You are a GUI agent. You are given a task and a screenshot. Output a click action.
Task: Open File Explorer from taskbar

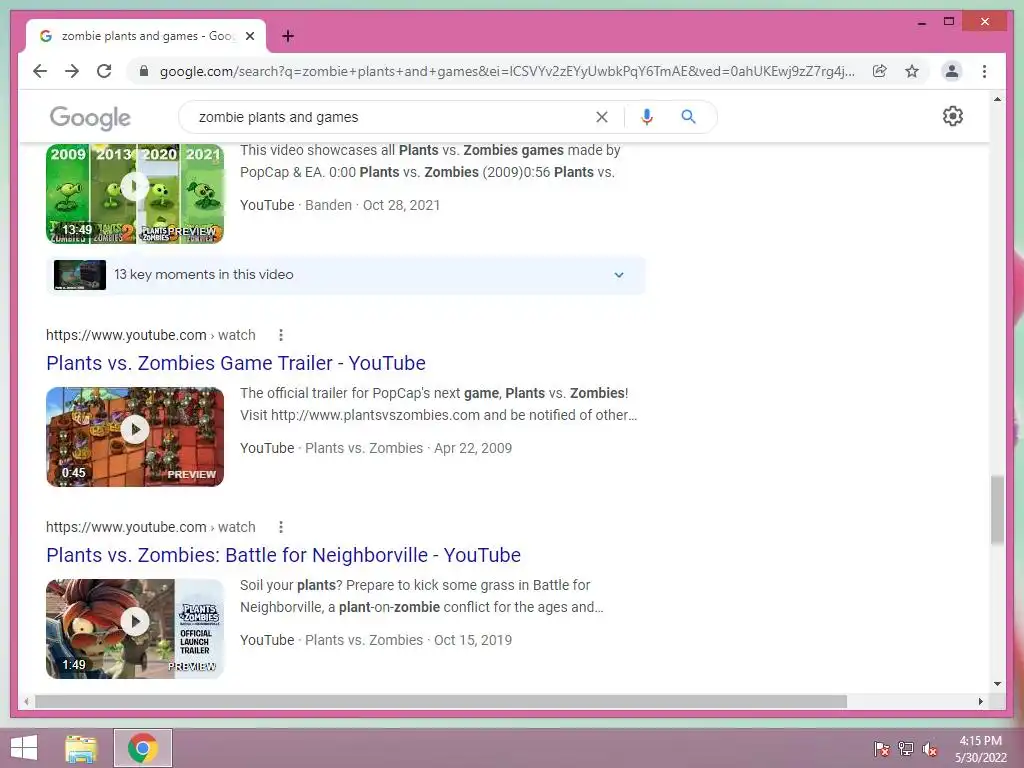tap(81, 748)
